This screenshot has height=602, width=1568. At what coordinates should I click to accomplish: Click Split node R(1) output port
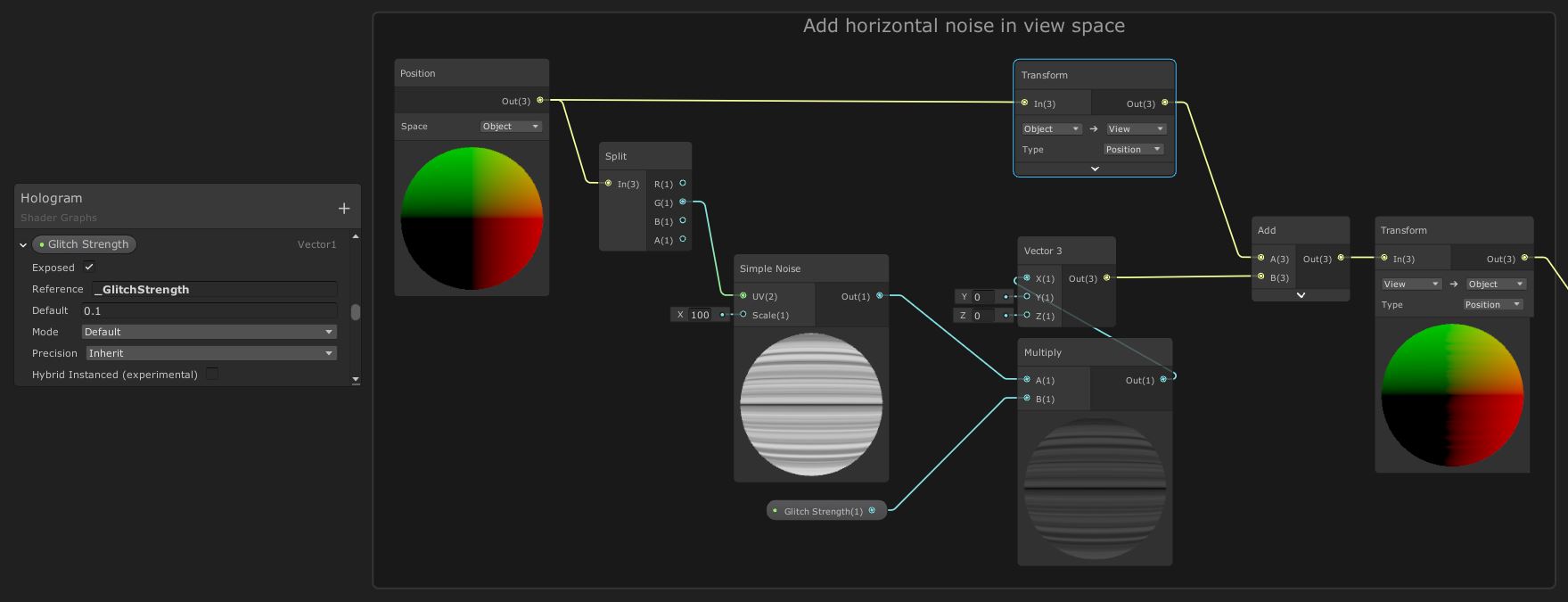(x=683, y=184)
